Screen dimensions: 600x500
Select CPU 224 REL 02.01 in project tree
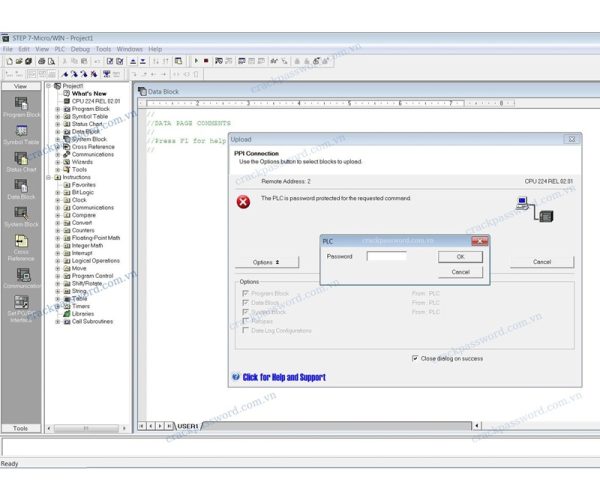96,101
